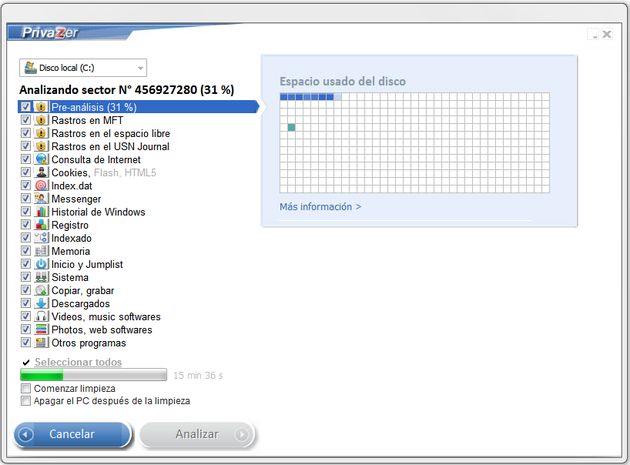Uncheck the Pre-análisis checkbox

click(26, 107)
